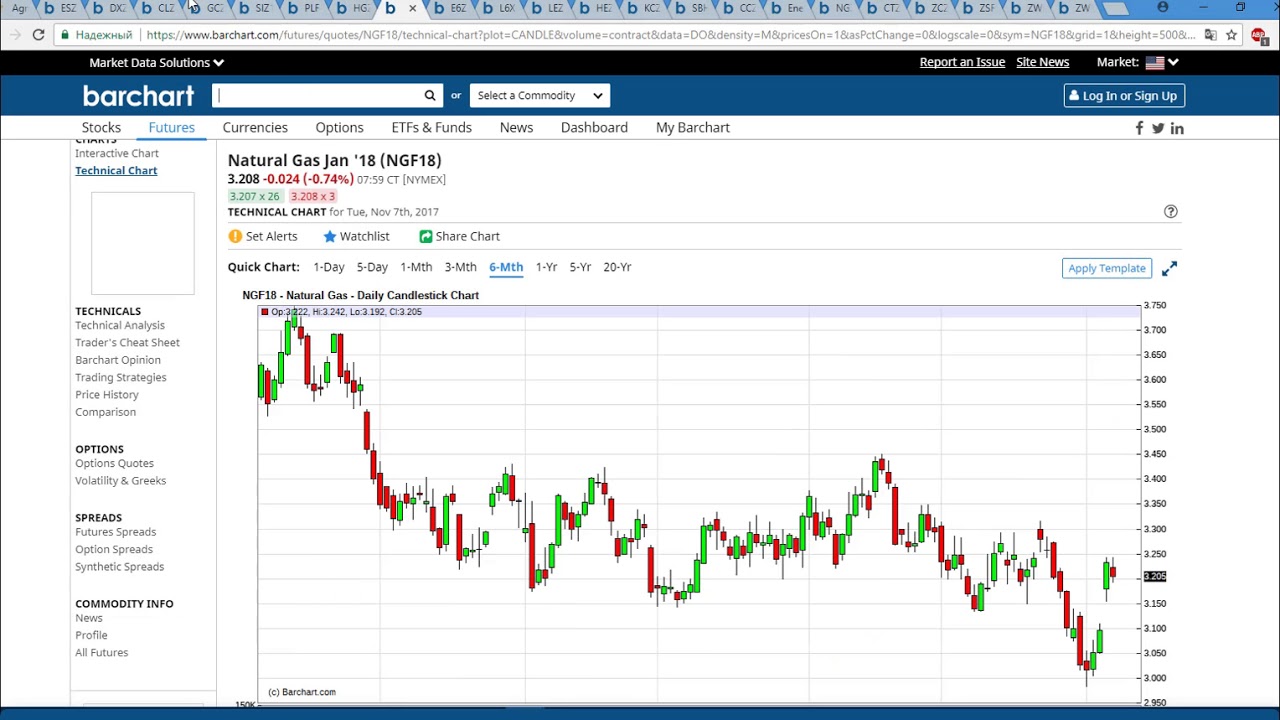Open the Trading Strategies link
This screenshot has width=1280, height=720.
121,377
